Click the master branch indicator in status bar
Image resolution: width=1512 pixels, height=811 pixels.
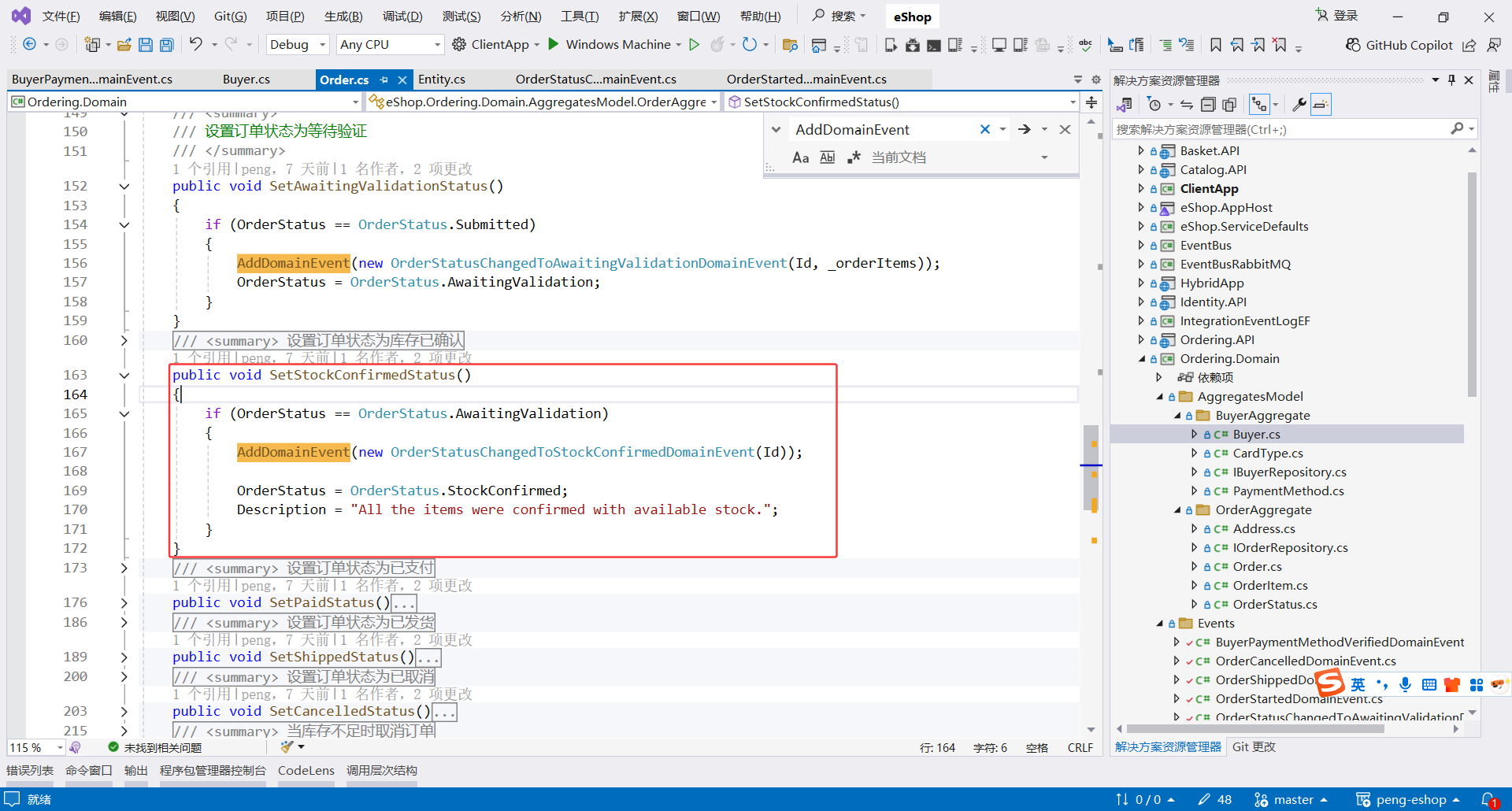[x=1291, y=800]
